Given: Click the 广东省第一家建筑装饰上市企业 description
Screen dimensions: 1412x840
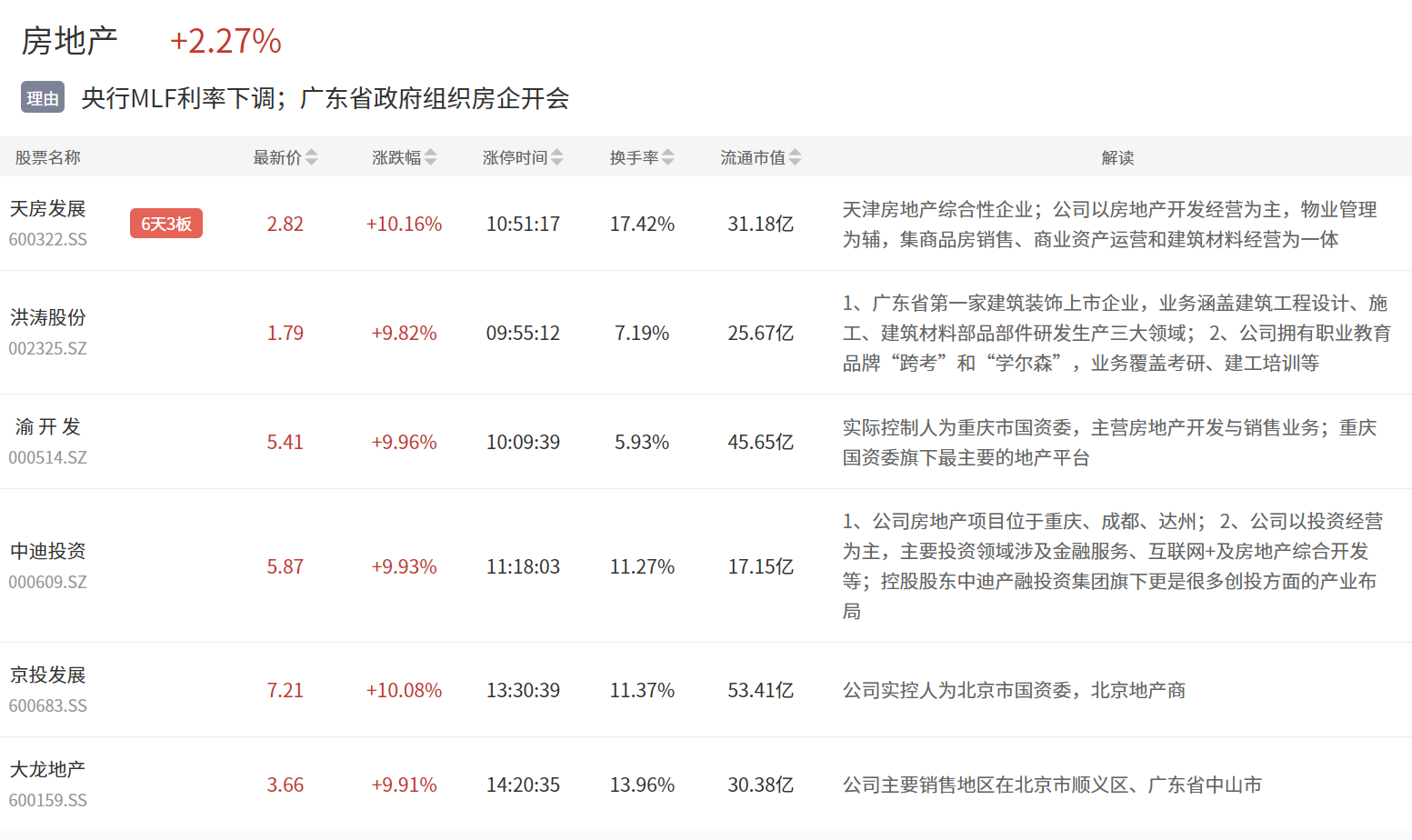Looking at the screenshot, I should [1117, 333].
